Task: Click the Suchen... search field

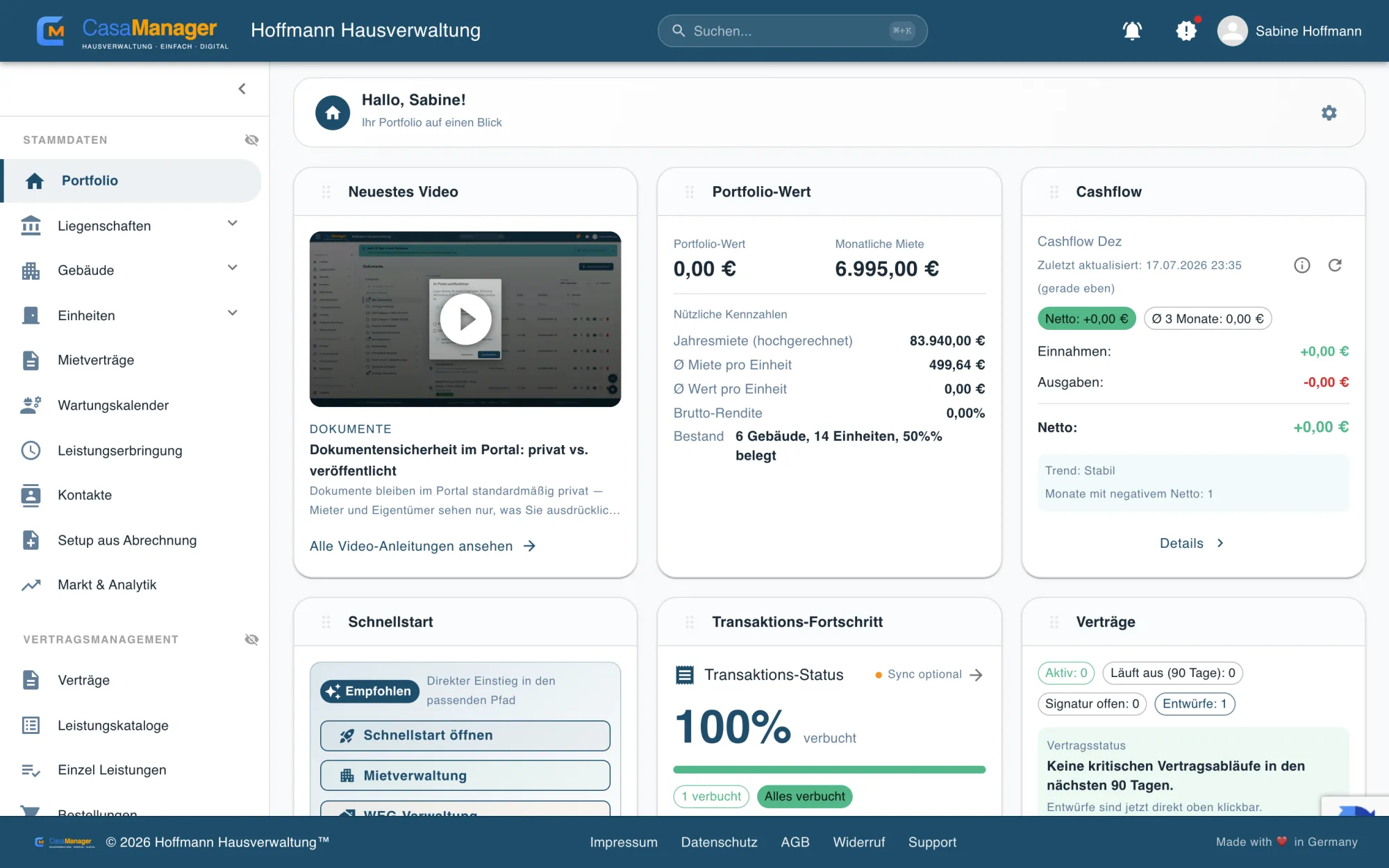Action: pyautogui.click(x=792, y=31)
